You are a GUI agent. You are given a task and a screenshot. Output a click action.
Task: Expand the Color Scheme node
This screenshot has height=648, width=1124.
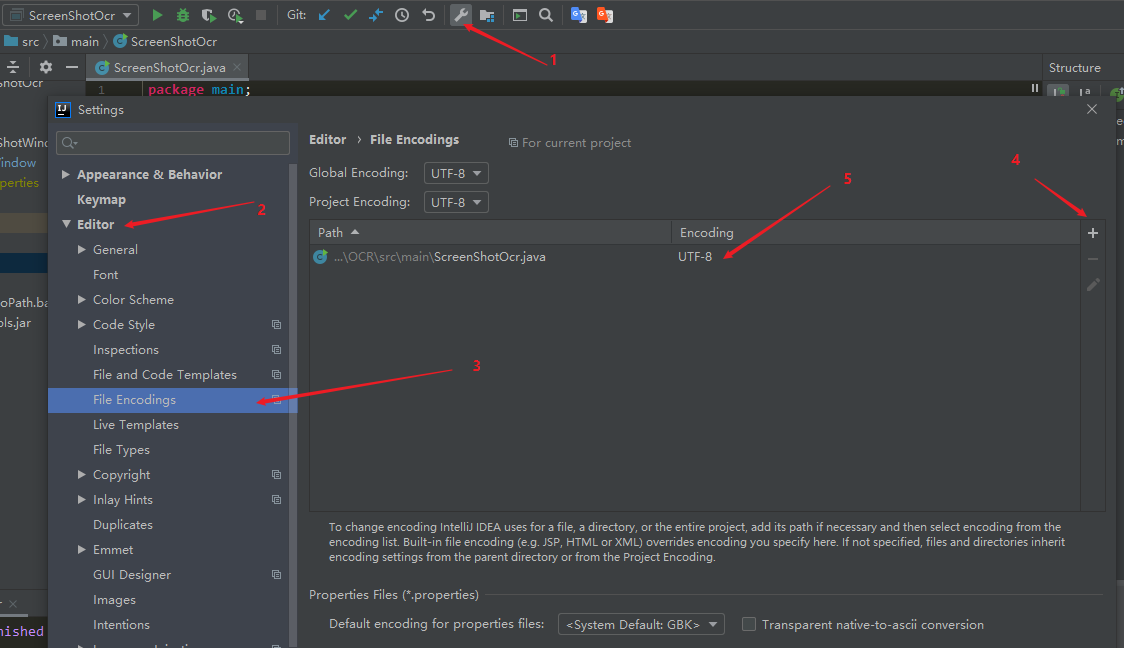82,300
